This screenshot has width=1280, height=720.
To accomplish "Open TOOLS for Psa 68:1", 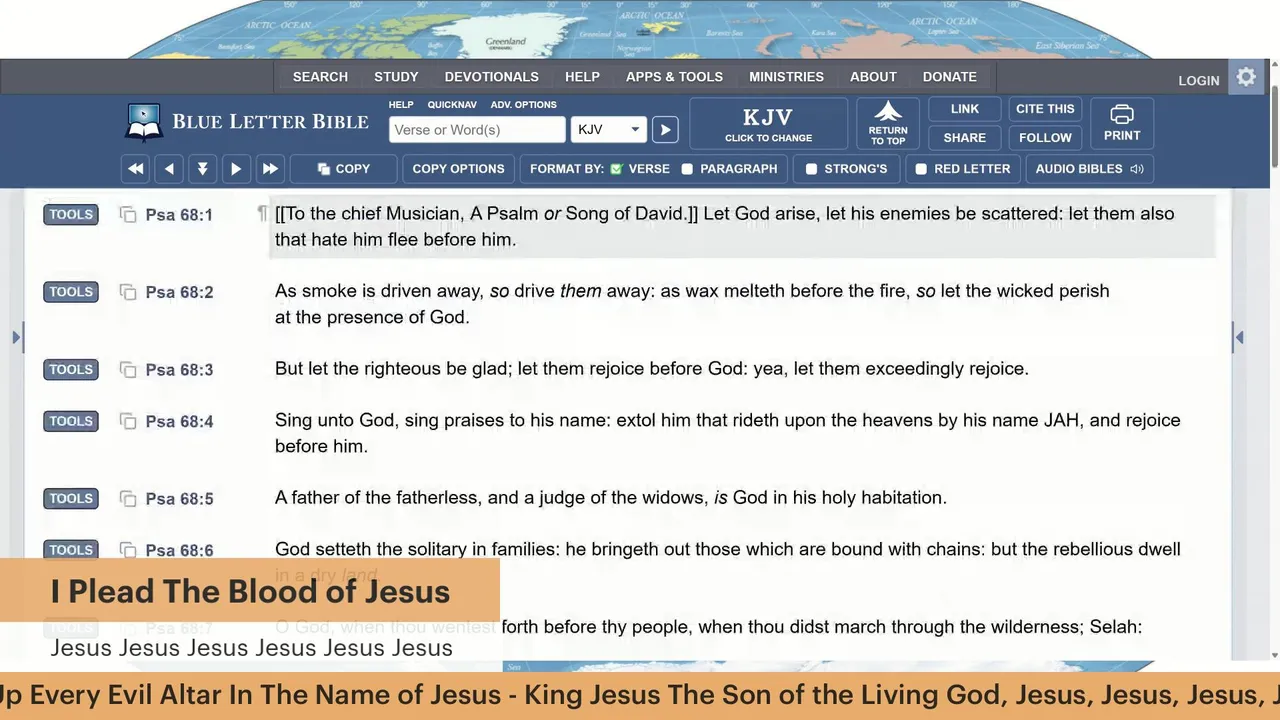I will coord(71,214).
